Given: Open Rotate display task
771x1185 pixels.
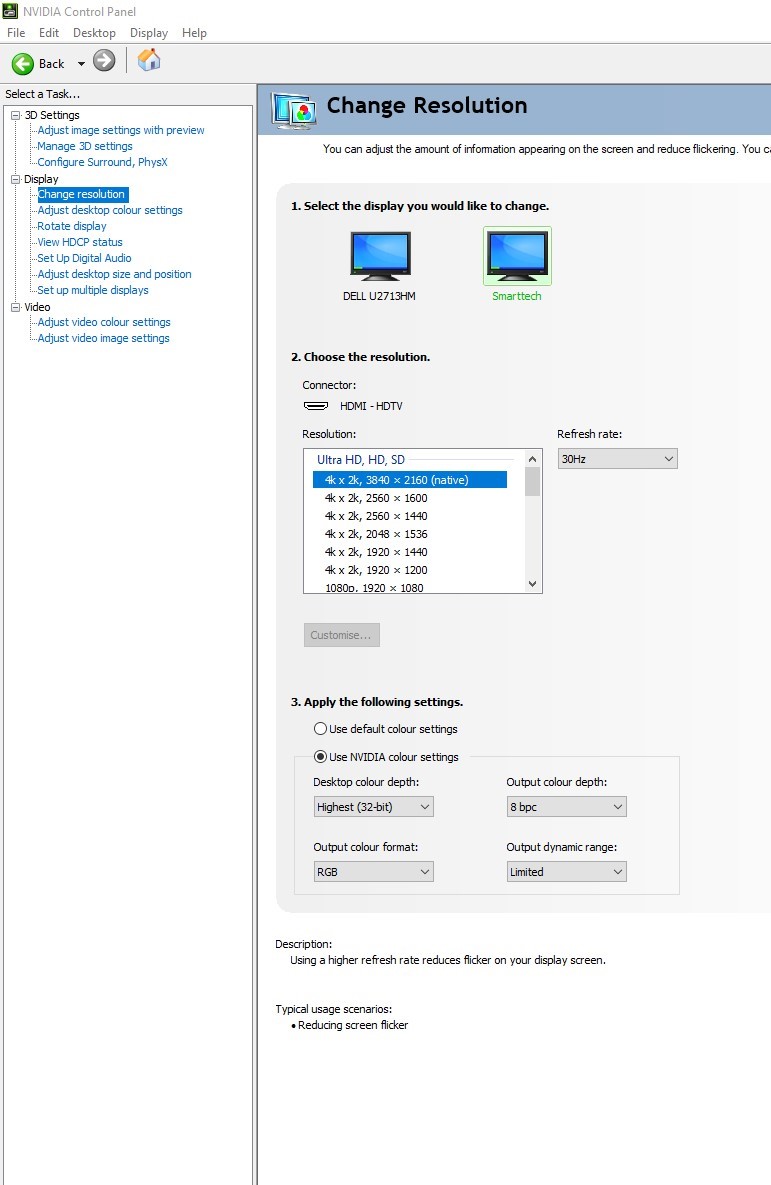Looking at the screenshot, I should 72,226.
